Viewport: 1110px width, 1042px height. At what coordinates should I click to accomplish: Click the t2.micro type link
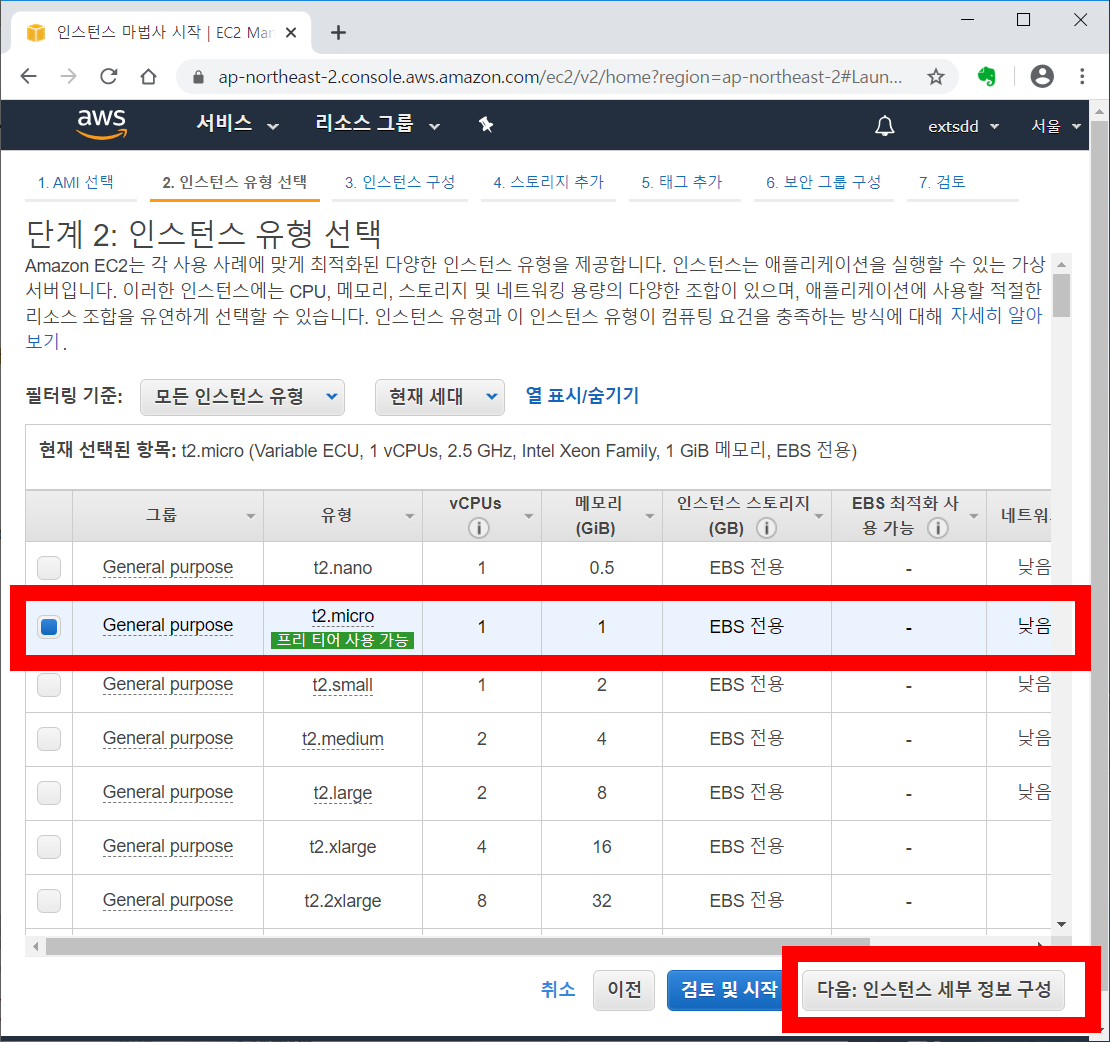[x=343, y=617]
